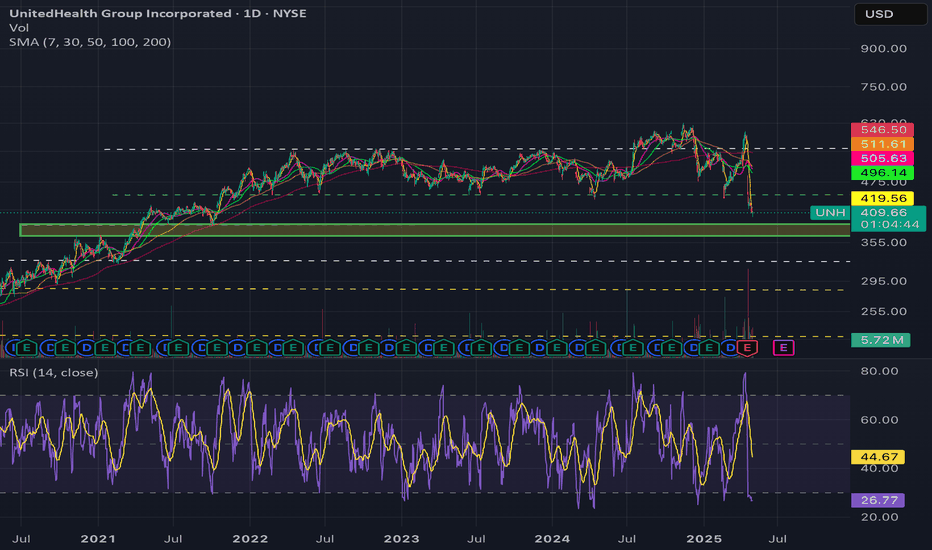Click the 01:04:44 countdown timer label
Viewport: 932px width, 550px height.
coord(888,225)
